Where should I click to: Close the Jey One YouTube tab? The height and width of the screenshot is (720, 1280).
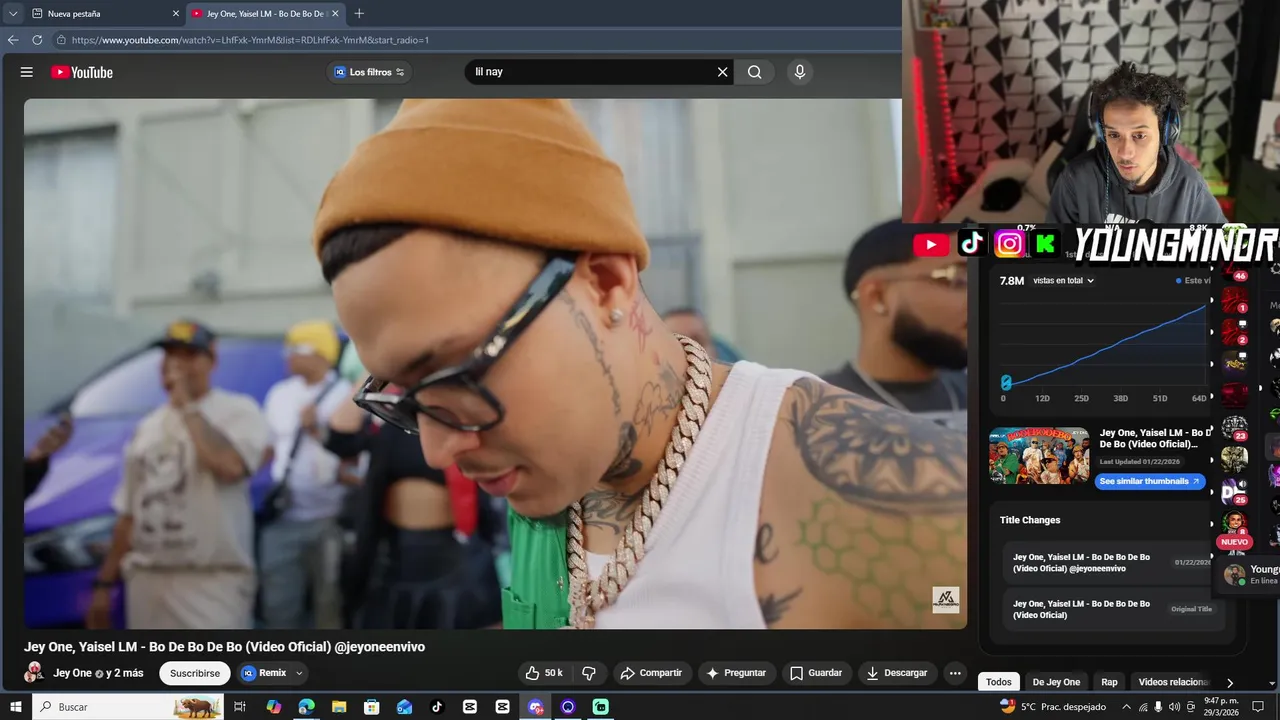(335, 14)
